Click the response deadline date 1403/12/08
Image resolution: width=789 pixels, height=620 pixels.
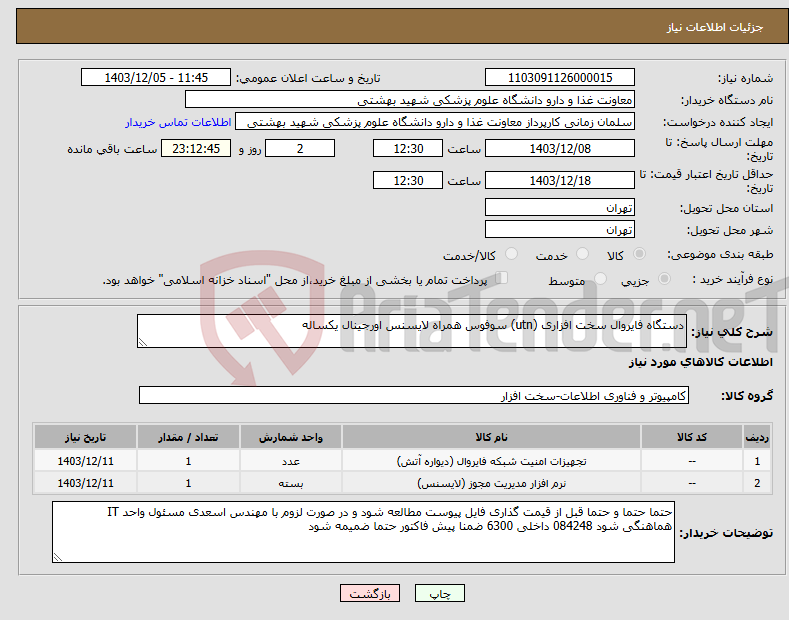(560, 148)
